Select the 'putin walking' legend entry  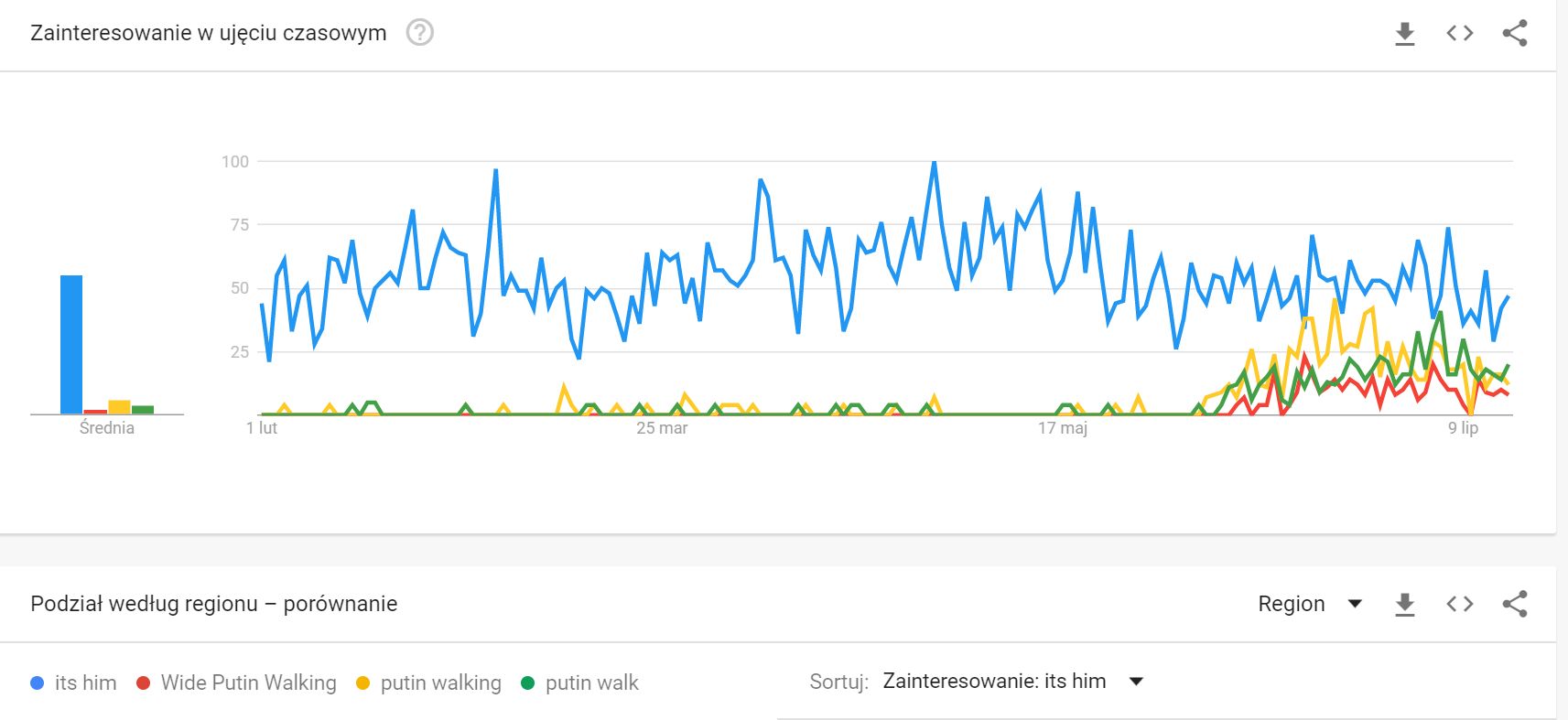click(428, 683)
